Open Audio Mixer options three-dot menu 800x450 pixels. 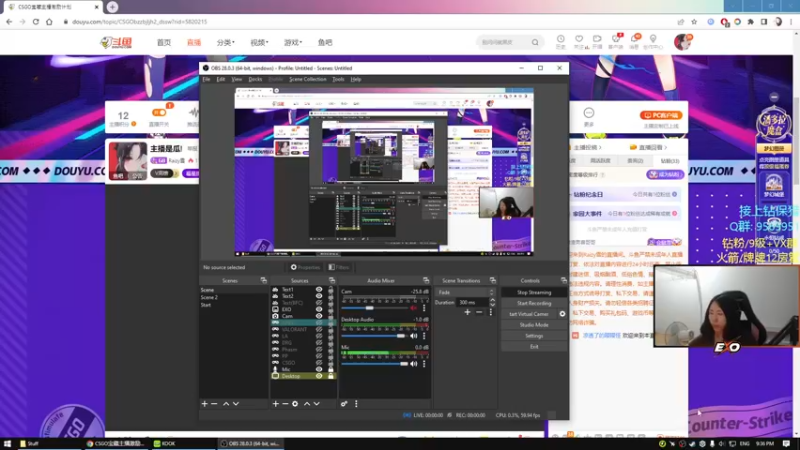(x=356, y=404)
